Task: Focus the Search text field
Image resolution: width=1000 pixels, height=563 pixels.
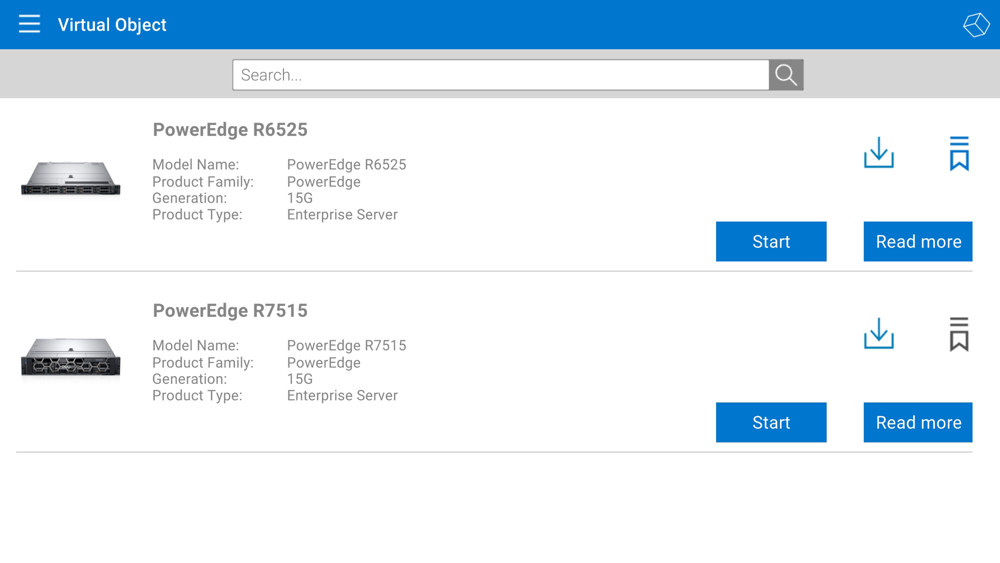Action: click(x=500, y=75)
